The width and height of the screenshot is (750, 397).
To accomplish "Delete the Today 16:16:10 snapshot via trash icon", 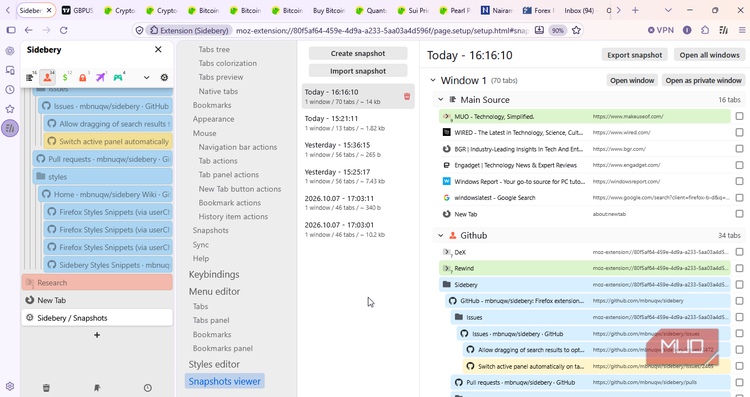I will pos(407,97).
